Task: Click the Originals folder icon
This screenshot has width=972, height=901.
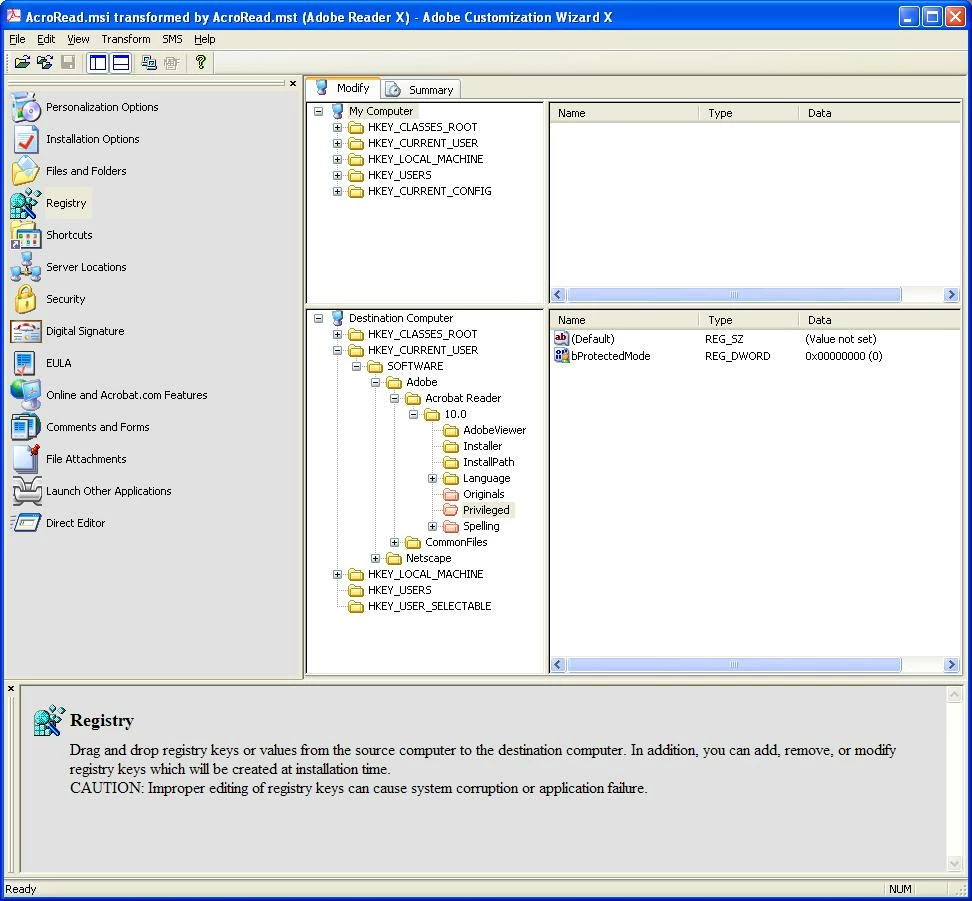Action: pos(451,494)
